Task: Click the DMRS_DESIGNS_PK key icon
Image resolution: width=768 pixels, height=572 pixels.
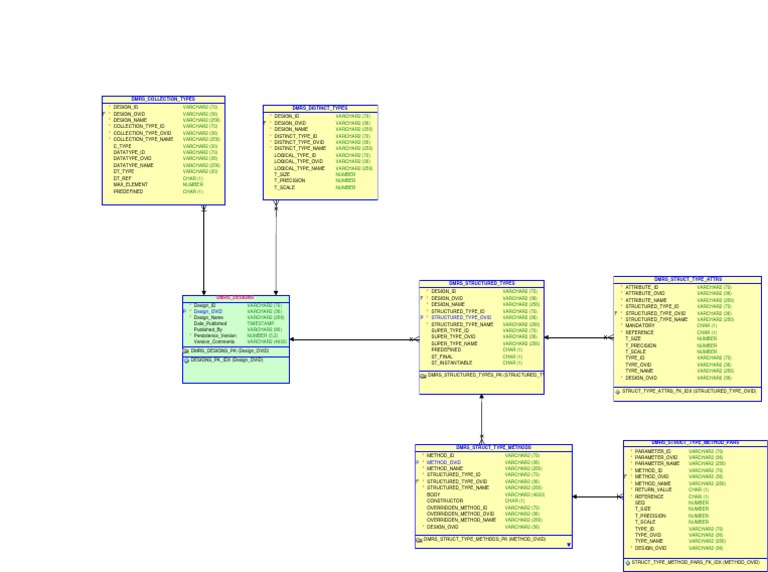Action: (x=186, y=351)
